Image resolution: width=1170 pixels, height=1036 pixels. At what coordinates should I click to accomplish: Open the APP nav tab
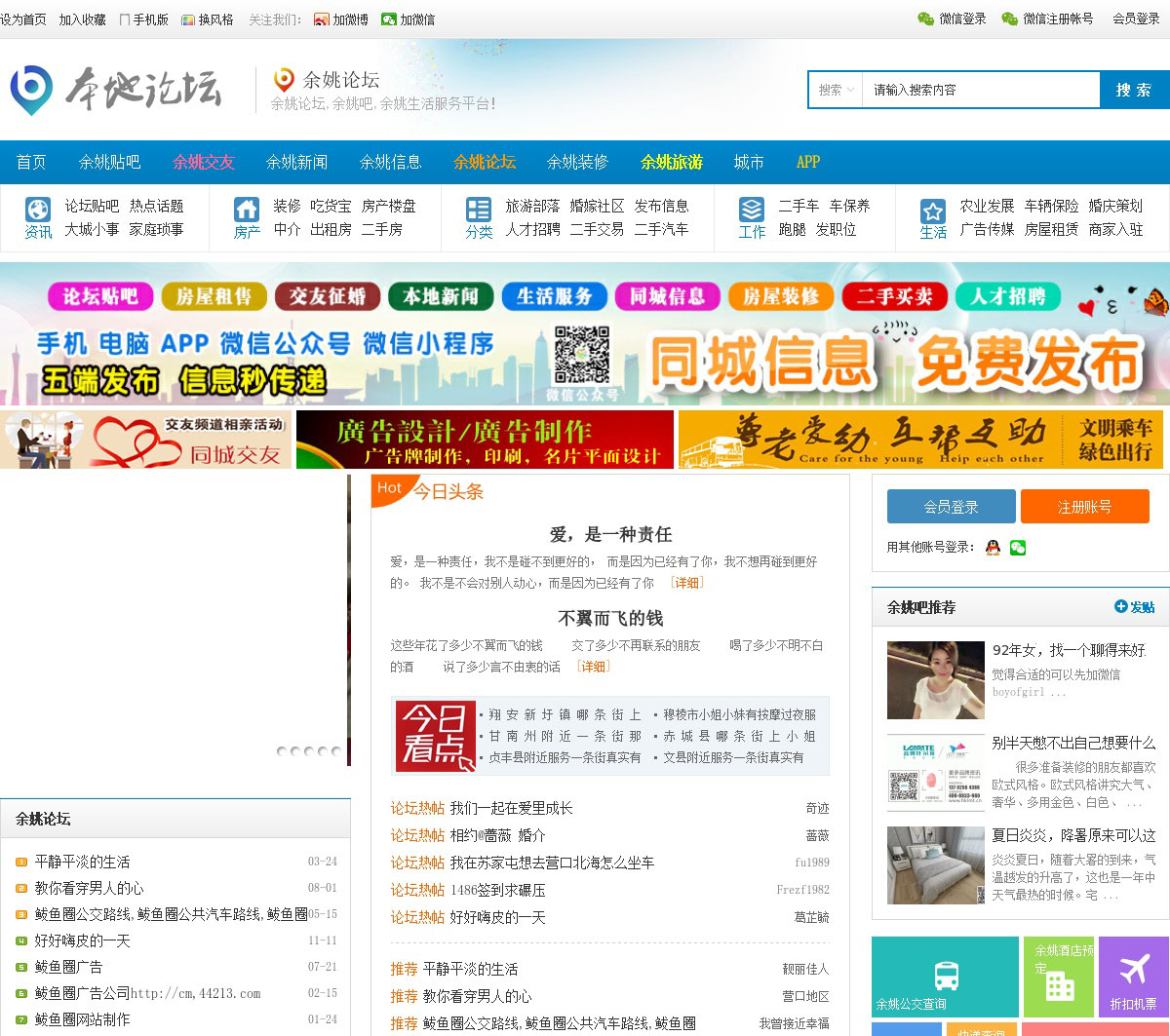tap(808, 162)
